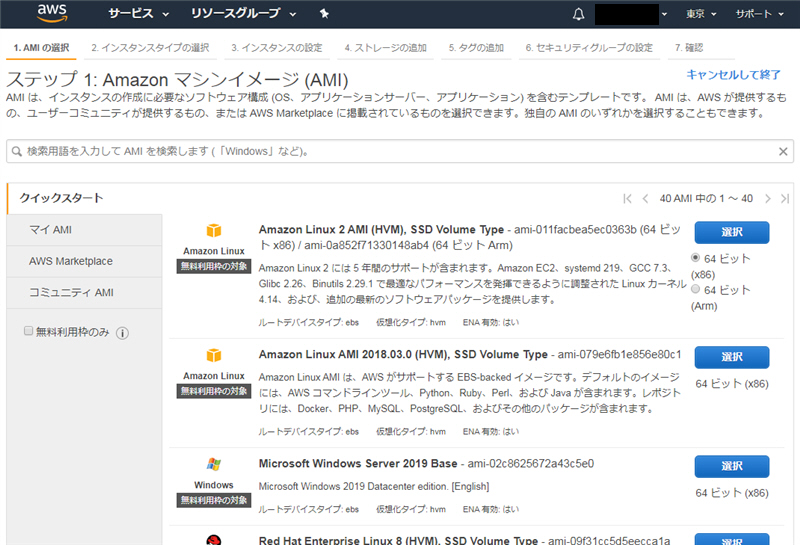This screenshot has height=545, width=800.
Task: Click the Microsoft Windows Server 2019 Base title
Action: (358, 464)
